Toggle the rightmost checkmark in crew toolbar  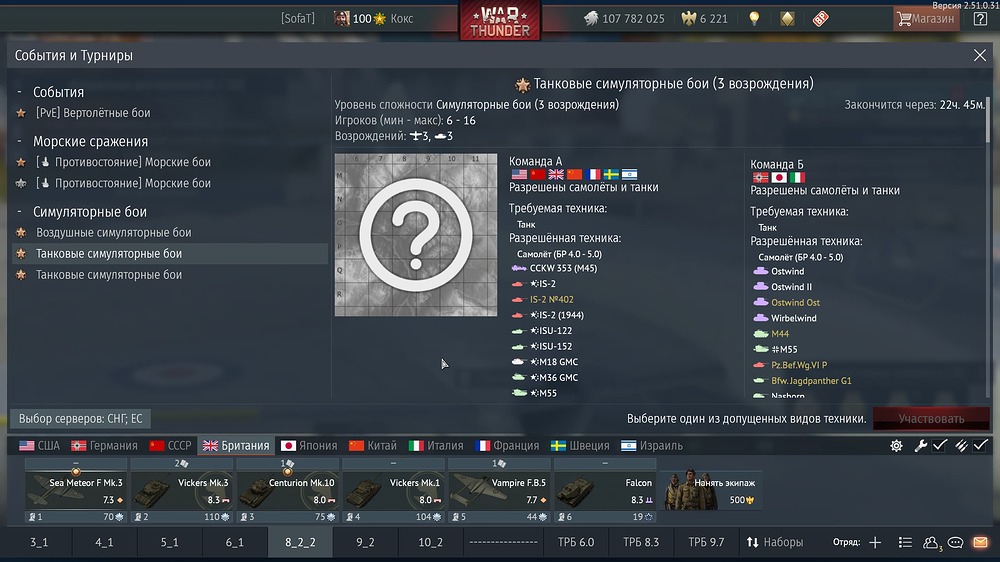coord(981,445)
